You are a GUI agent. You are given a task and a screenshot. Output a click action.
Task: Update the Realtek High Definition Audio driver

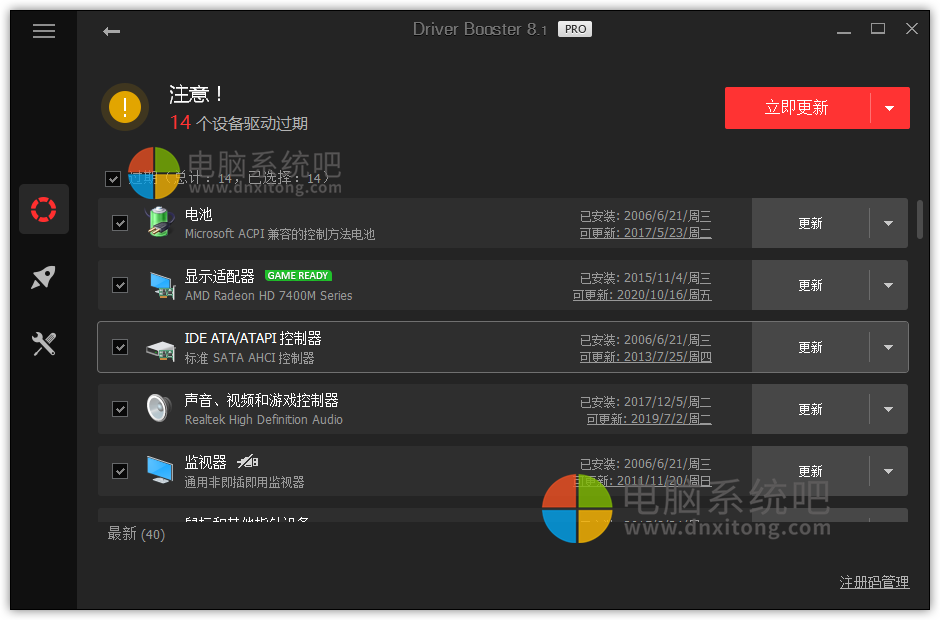pos(811,409)
